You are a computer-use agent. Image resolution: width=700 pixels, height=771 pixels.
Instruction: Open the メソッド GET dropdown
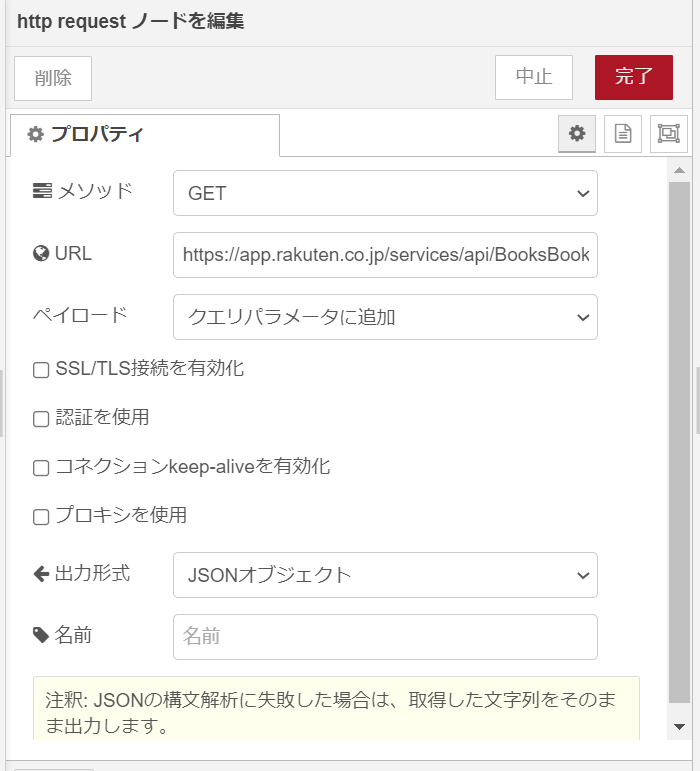coord(385,193)
